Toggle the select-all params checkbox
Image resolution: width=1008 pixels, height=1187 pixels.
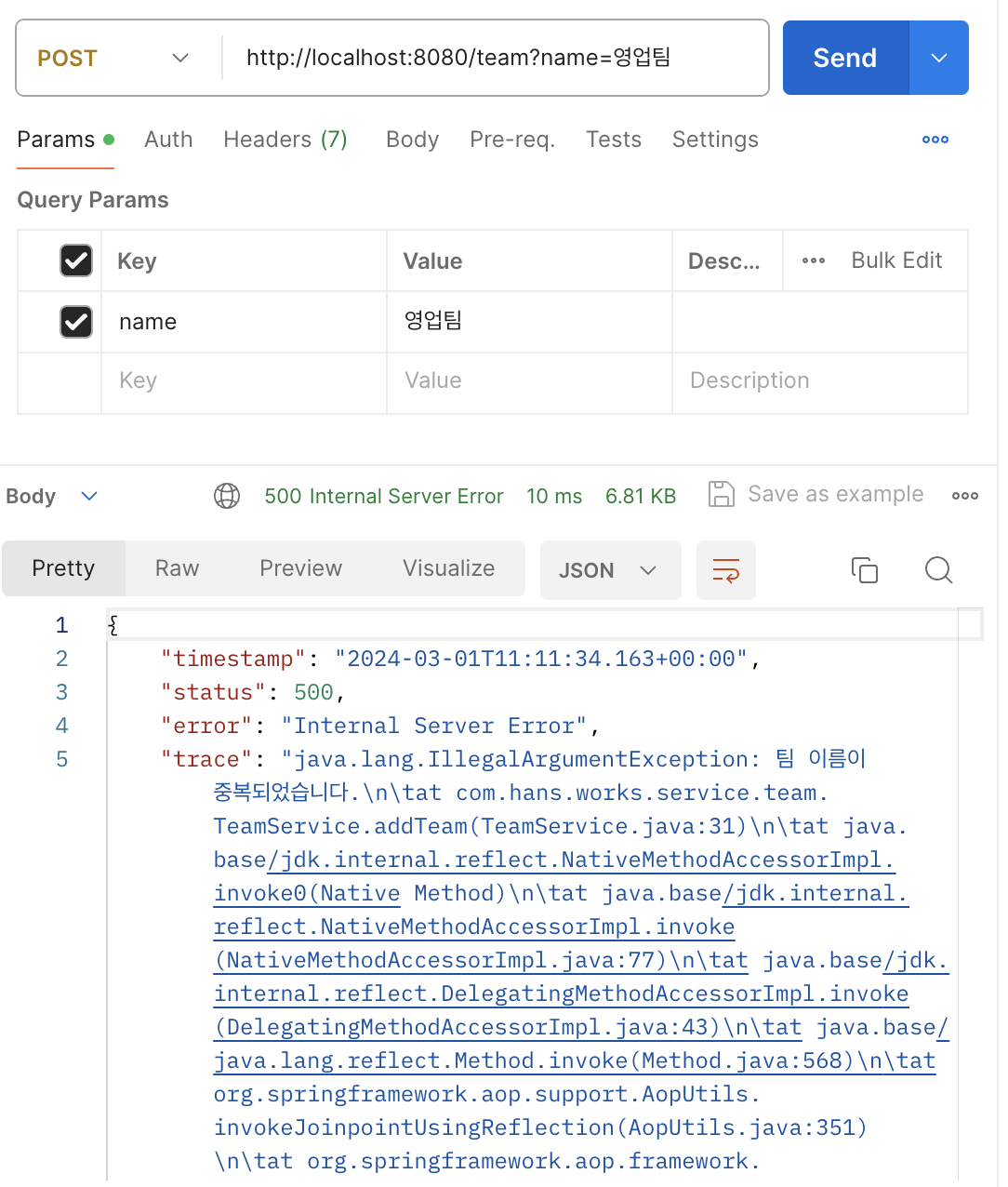pos(76,260)
